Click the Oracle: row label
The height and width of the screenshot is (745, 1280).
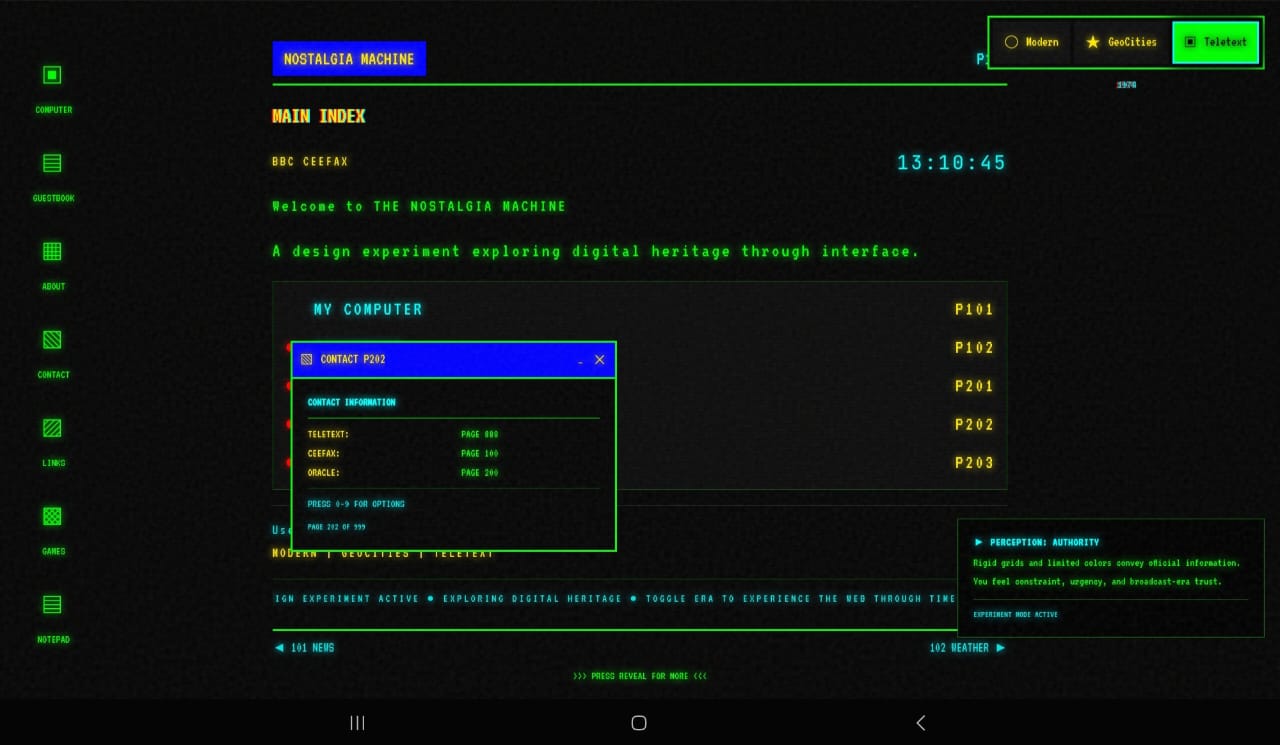tap(324, 473)
